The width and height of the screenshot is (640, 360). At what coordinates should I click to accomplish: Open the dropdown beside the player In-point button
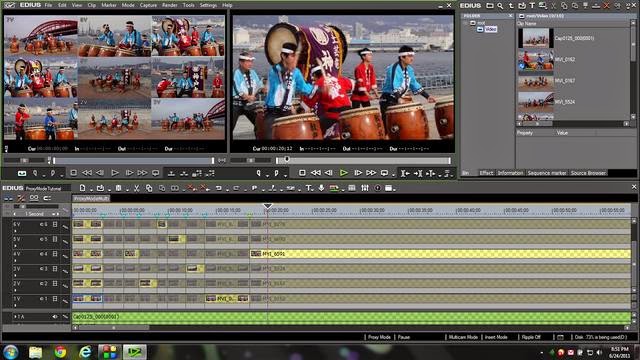click(x=44, y=175)
